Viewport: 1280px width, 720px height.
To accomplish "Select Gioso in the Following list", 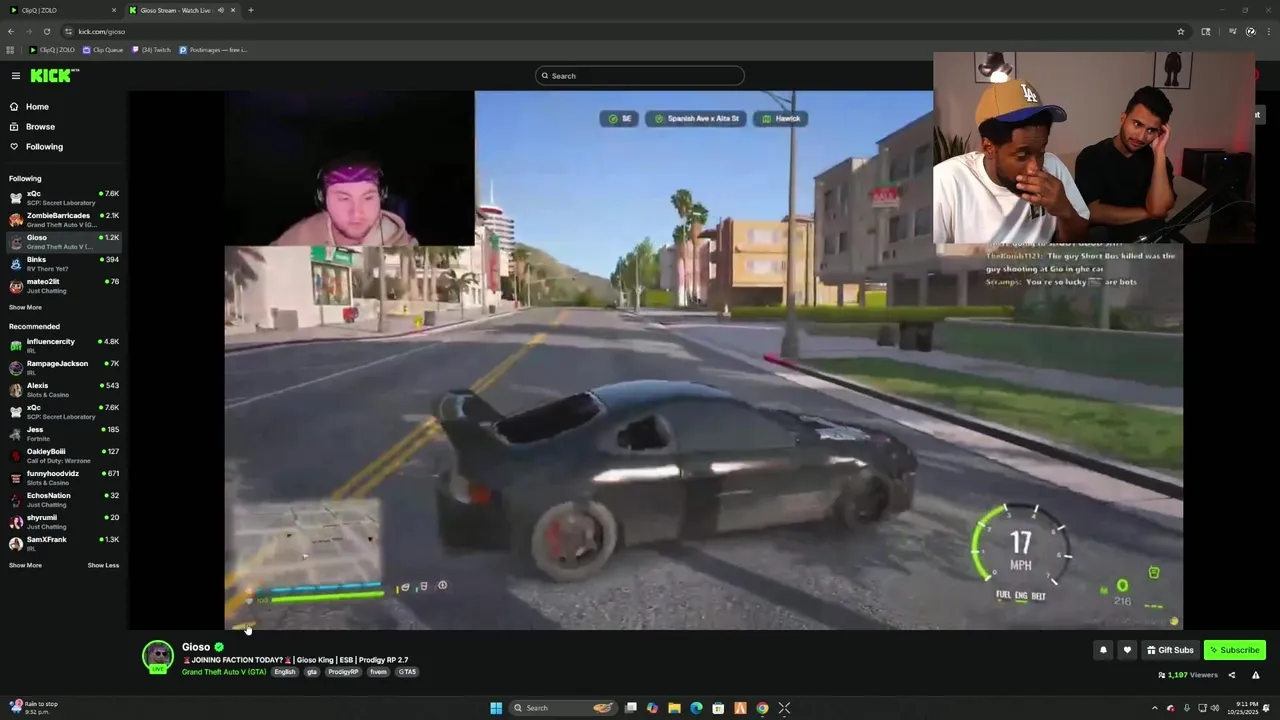I will [64, 242].
